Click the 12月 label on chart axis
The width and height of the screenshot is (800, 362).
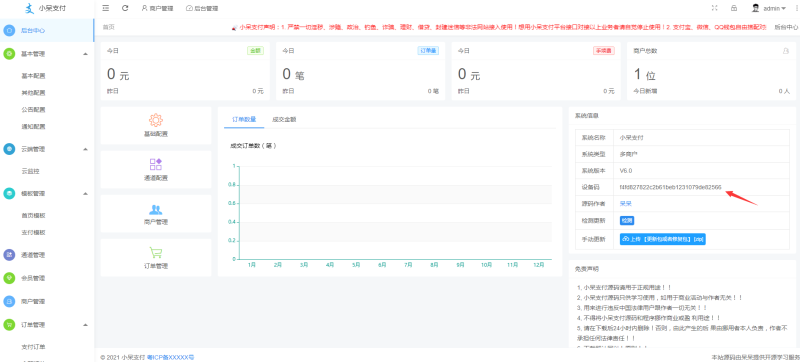coord(538,265)
